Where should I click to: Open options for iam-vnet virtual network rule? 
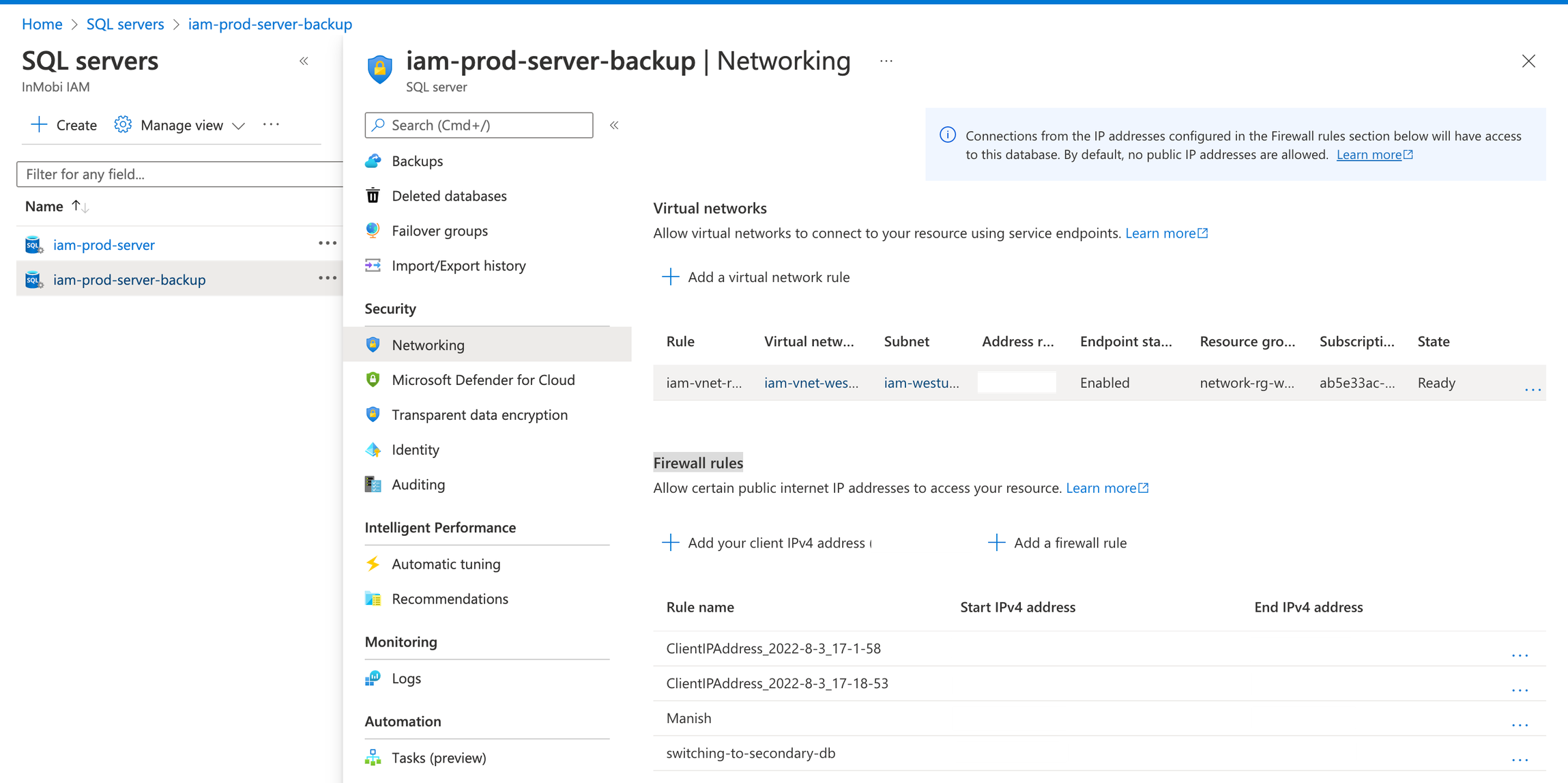[1533, 389]
